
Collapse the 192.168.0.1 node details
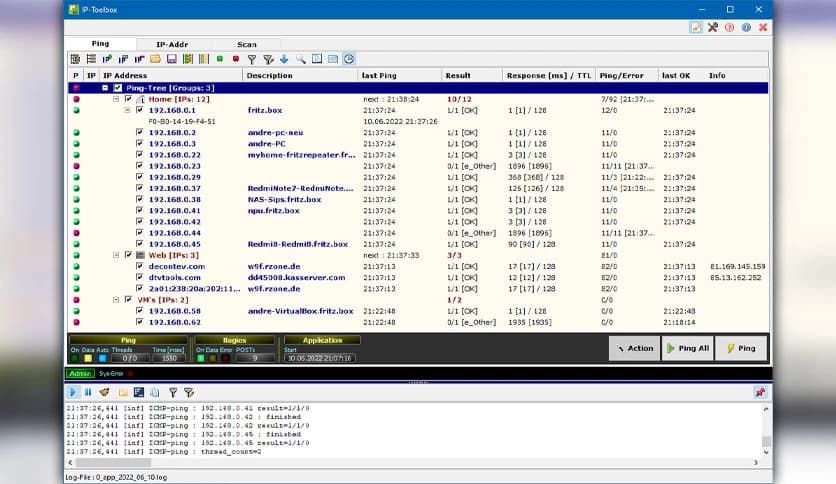(127, 110)
